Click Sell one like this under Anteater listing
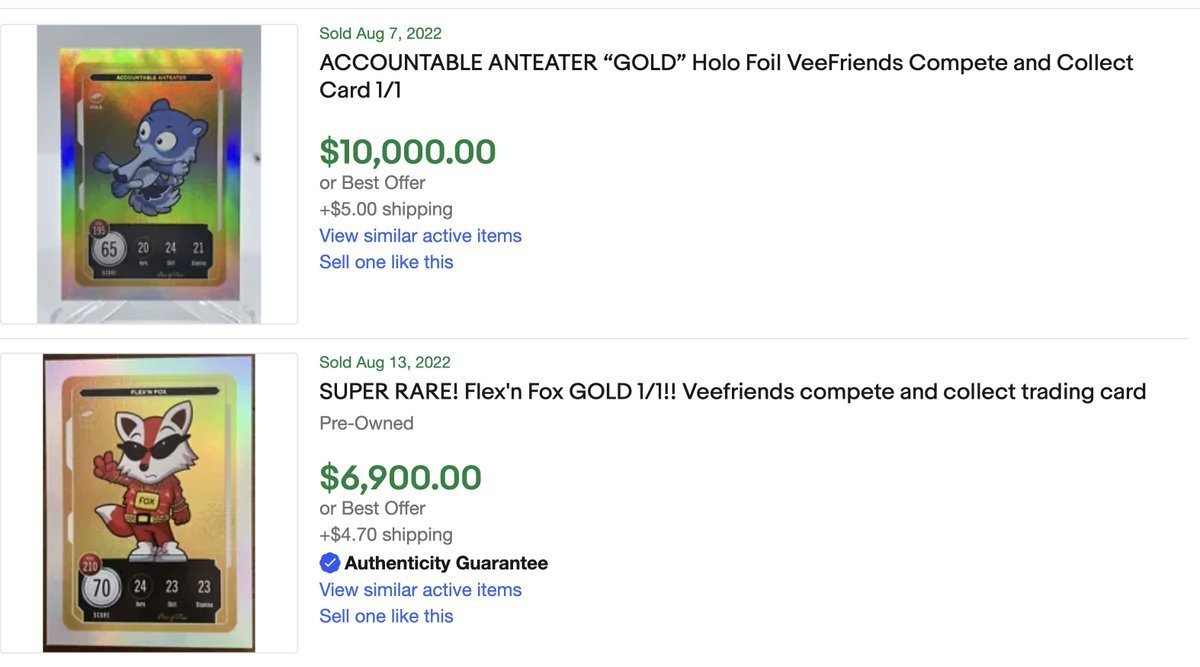 click(x=386, y=262)
